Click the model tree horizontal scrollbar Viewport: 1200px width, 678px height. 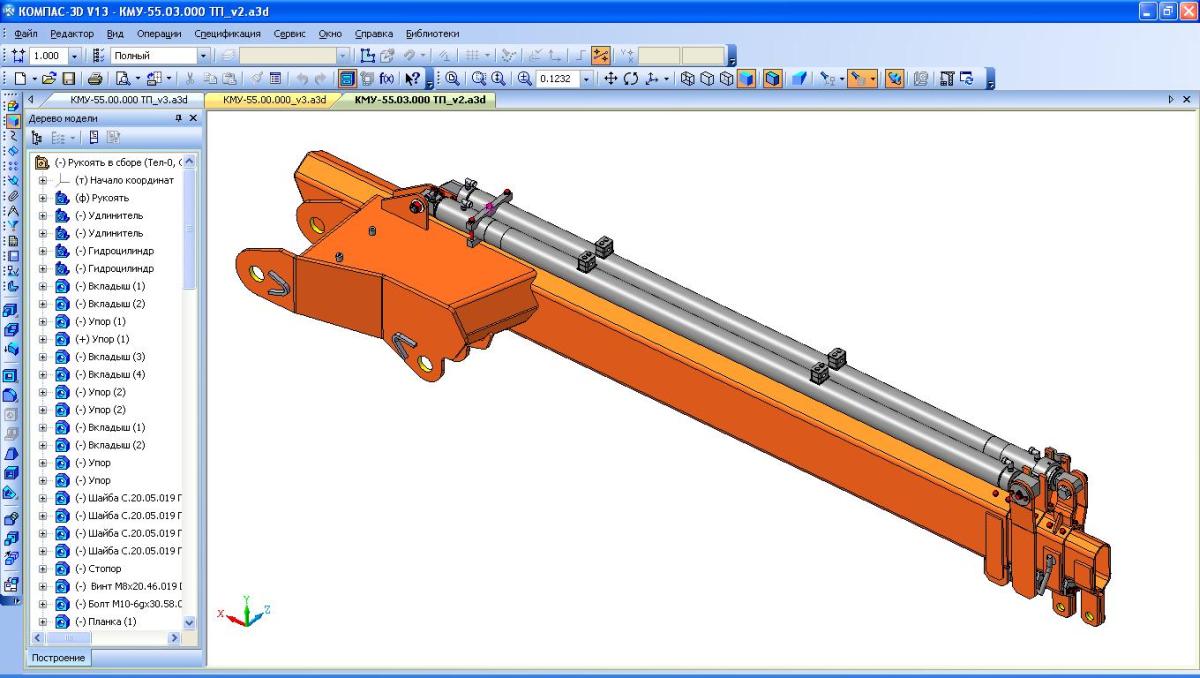pyautogui.click(x=110, y=637)
